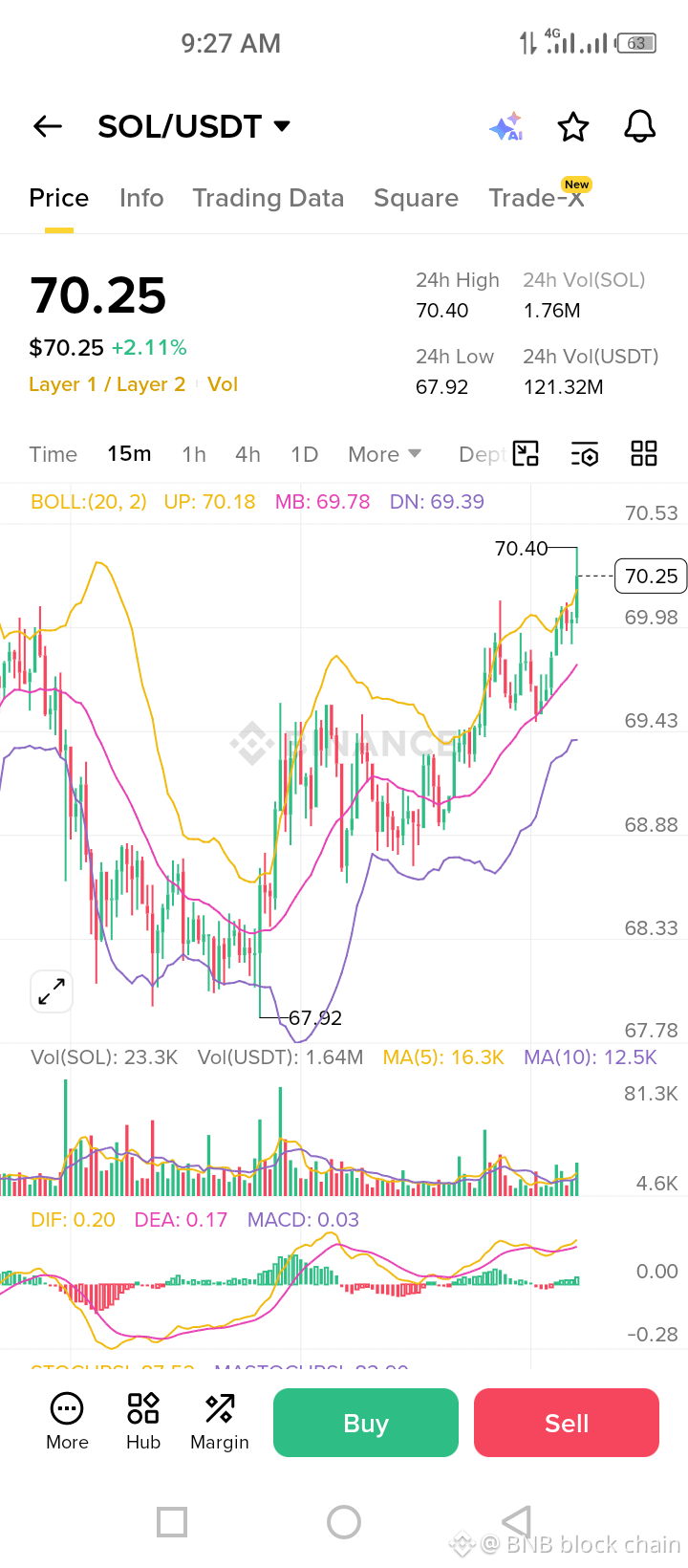
Task: Open the Square tab
Action: tap(416, 198)
